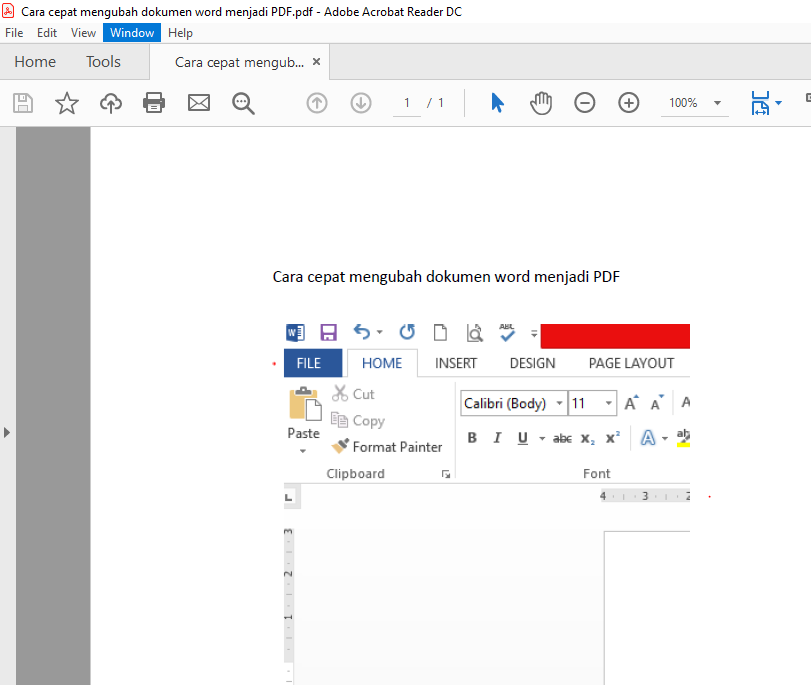
Task: Click the Grow Font icon
Action: [632, 403]
